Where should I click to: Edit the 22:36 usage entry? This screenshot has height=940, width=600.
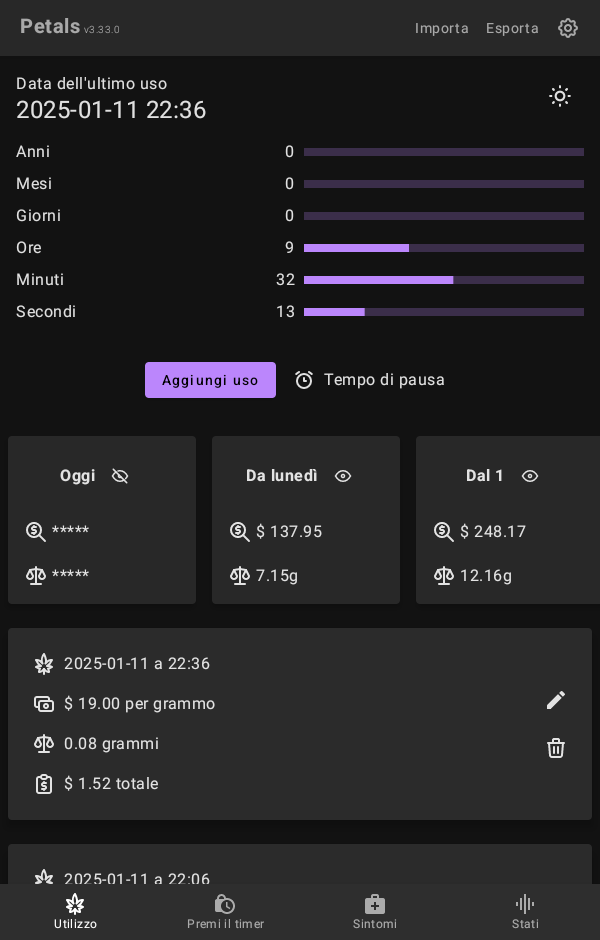tap(556, 700)
